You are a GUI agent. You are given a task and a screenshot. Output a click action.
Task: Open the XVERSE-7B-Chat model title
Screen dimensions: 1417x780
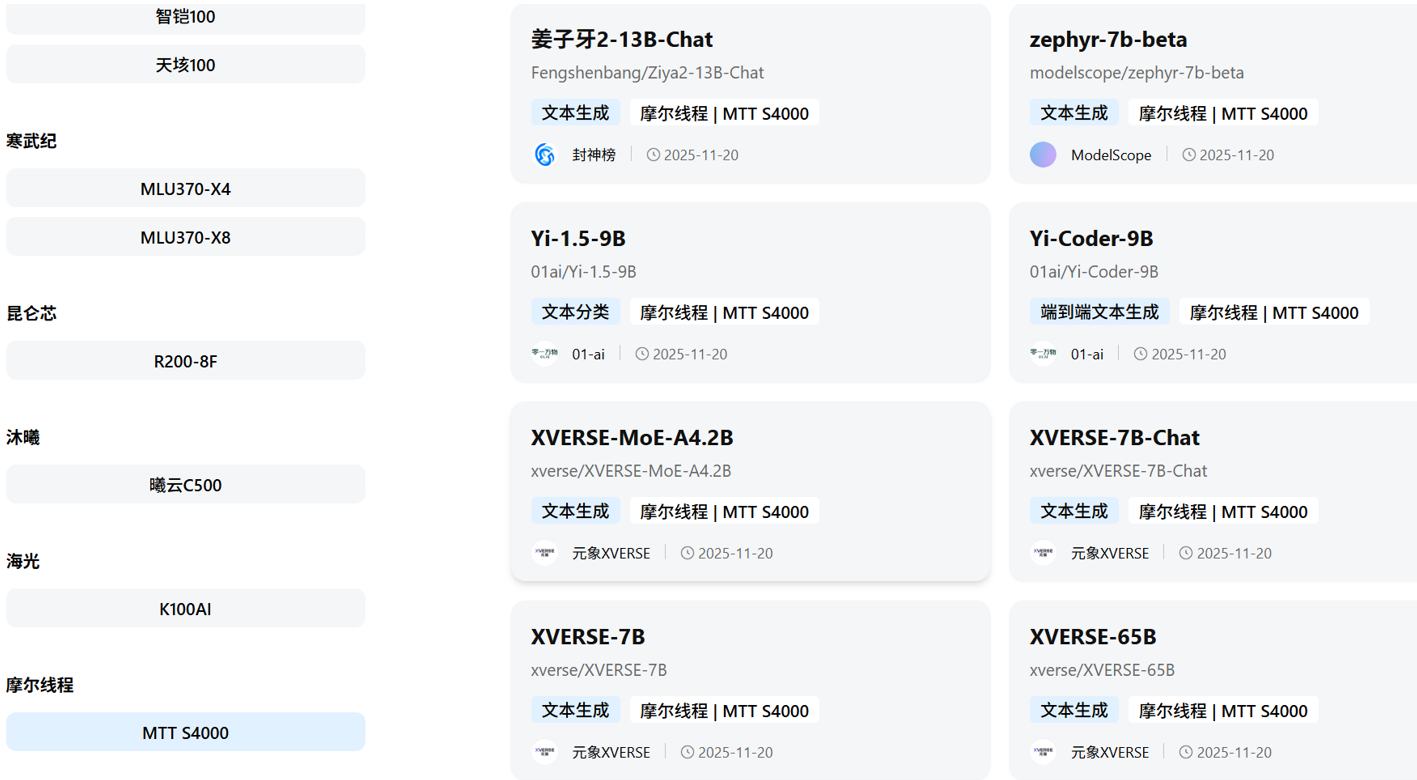pyautogui.click(x=1115, y=438)
